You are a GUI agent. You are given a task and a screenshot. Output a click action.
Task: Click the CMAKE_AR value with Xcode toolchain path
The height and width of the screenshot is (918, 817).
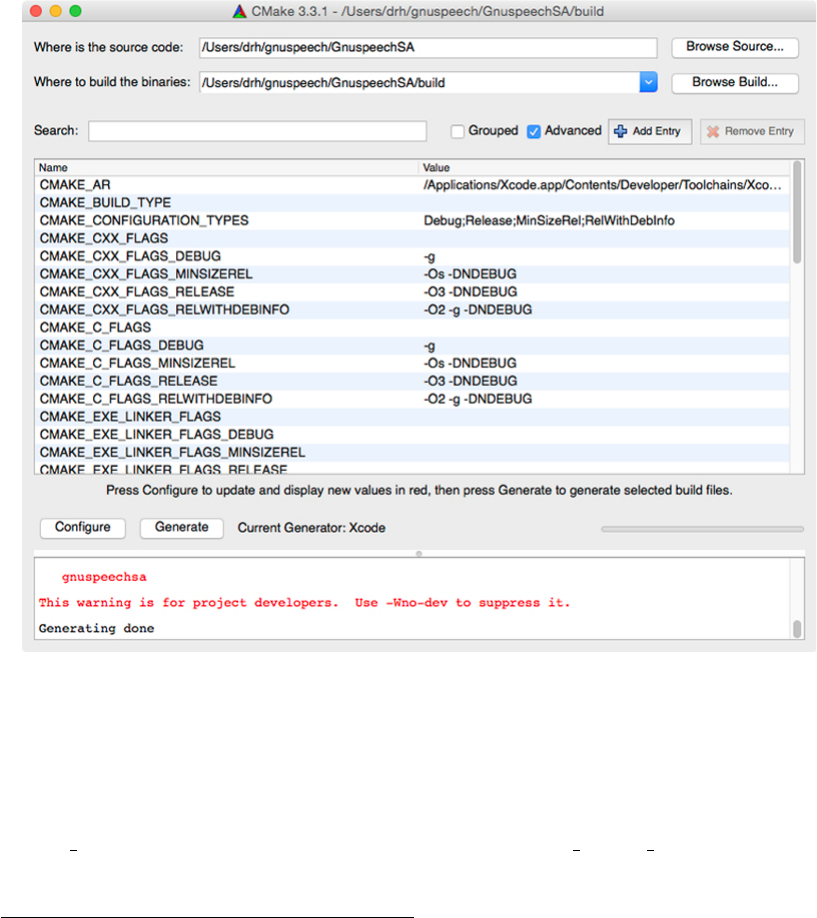point(602,185)
